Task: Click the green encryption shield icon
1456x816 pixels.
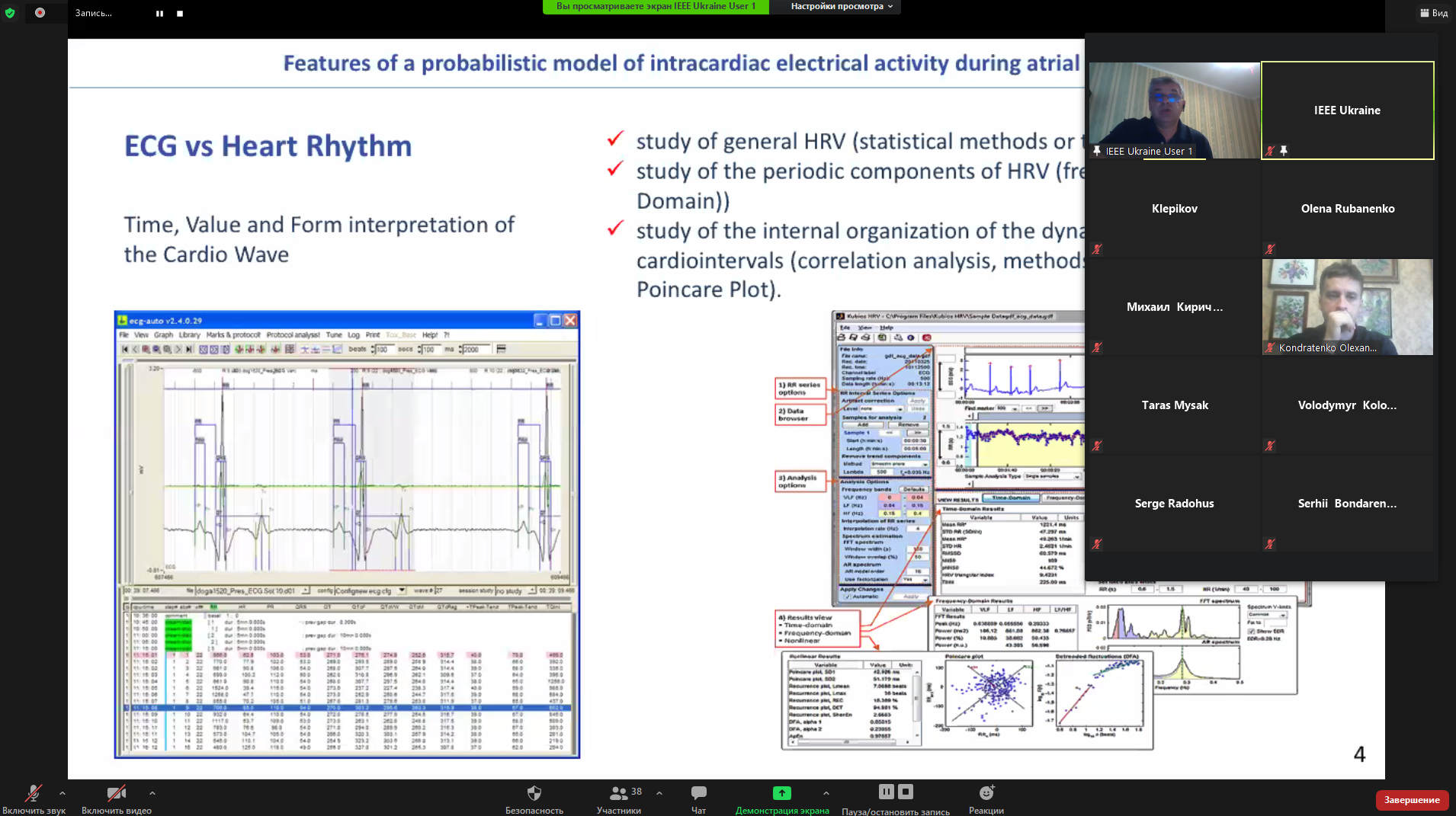Action: pos(10,13)
